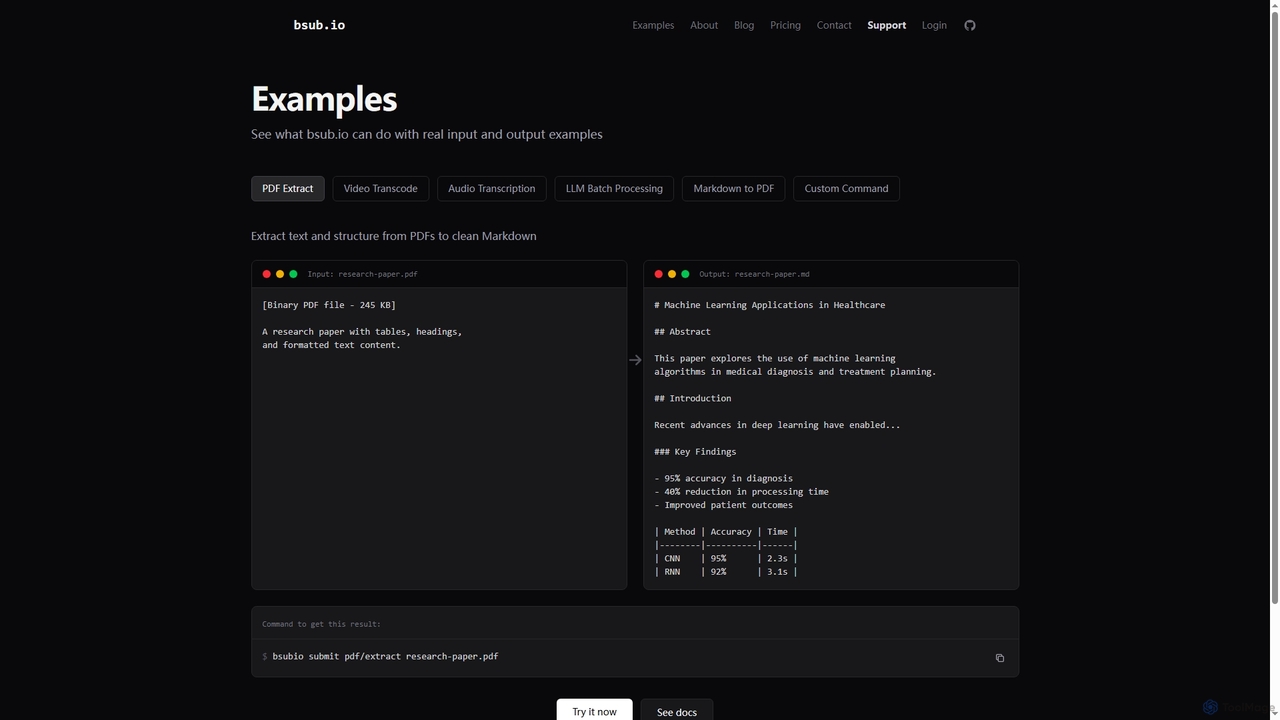The width and height of the screenshot is (1280, 720).
Task: Click the 'bsubio submit pdf/extract' command text
Action: pyautogui.click(x=385, y=657)
